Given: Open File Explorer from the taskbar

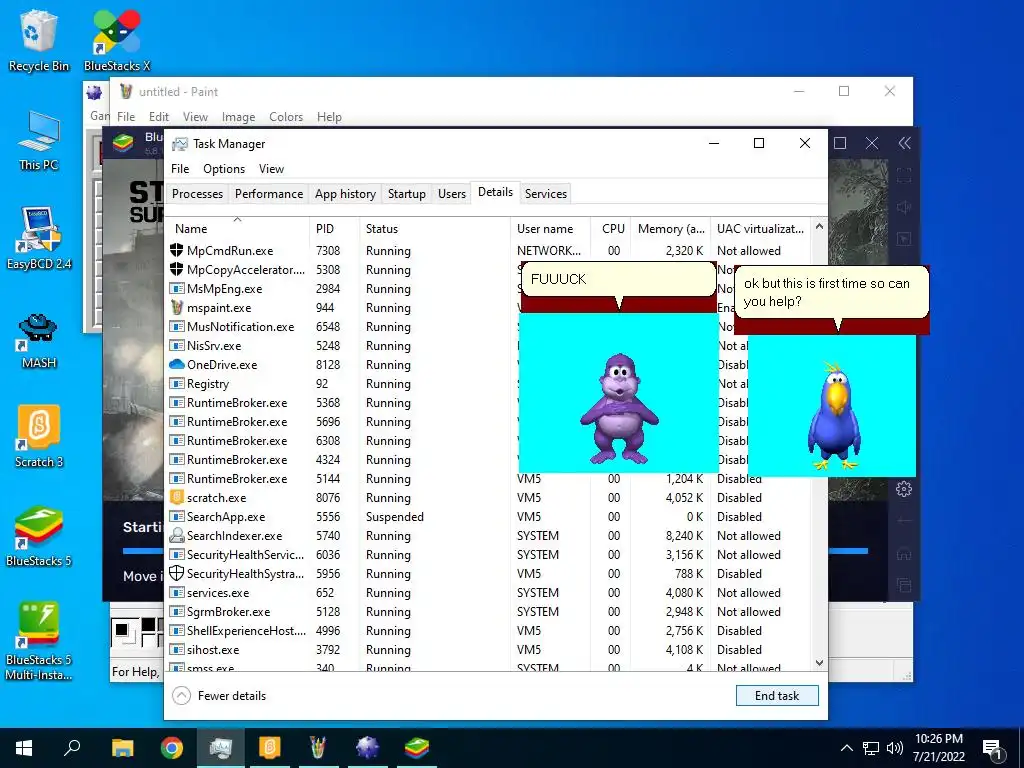Looking at the screenshot, I should (122, 748).
